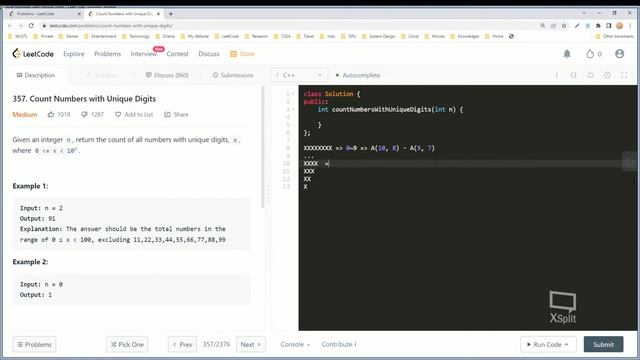The width and height of the screenshot is (640, 360).
Task: Close the Problems - LeetCode browser tab
Action: 79,13
